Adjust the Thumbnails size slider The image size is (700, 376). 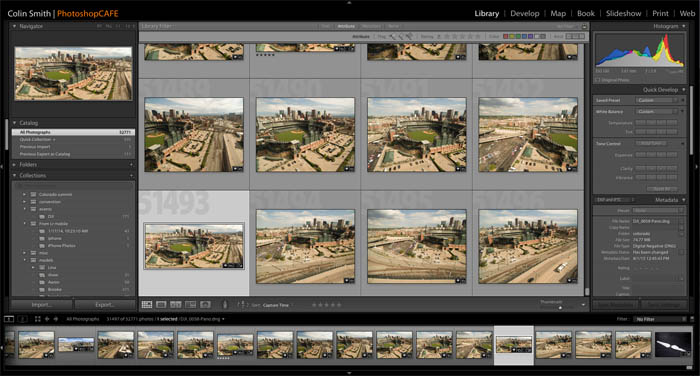point(560,307)
